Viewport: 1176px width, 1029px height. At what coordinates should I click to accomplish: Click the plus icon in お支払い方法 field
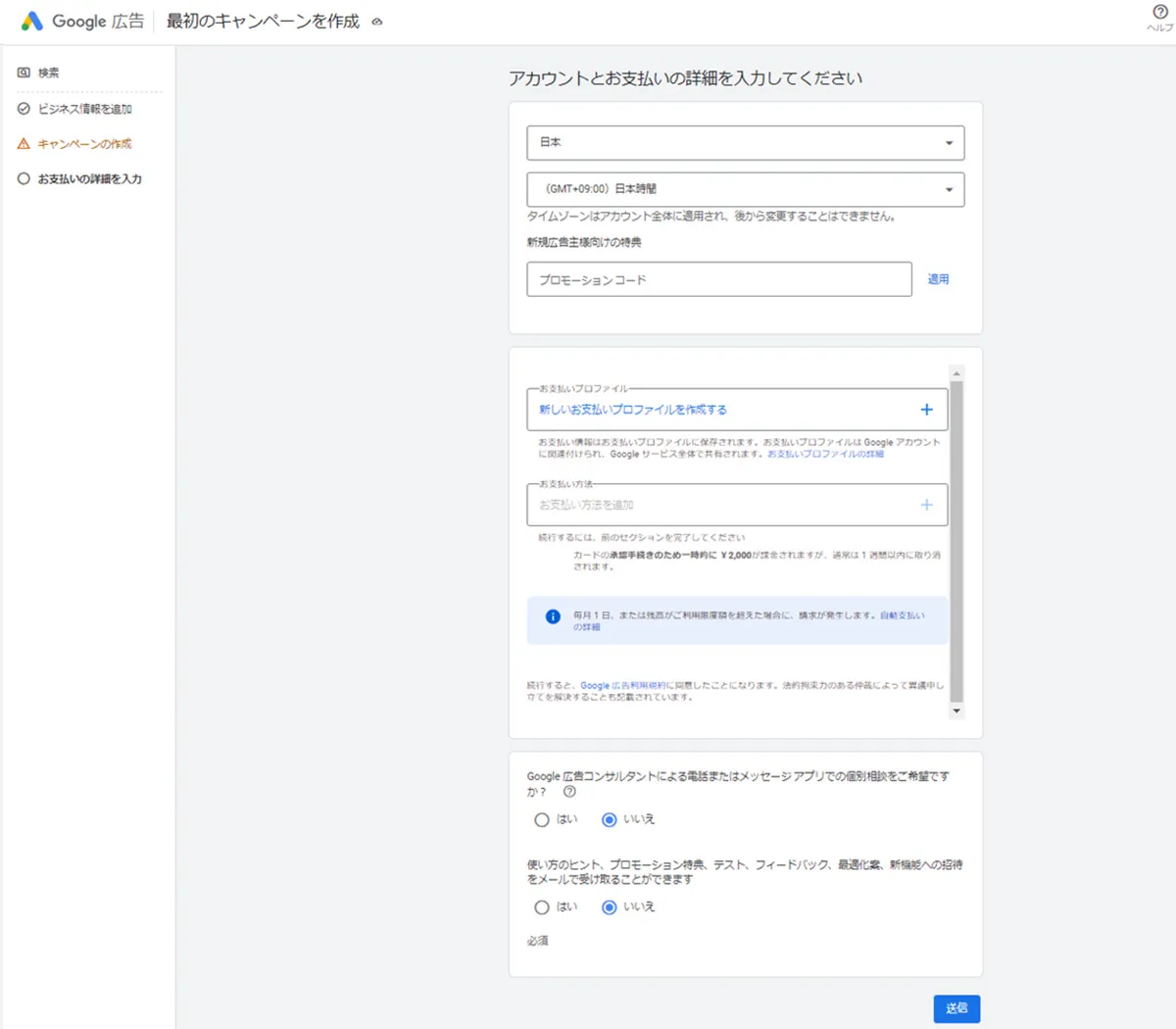pyautogui.click(x=926, y=504)
